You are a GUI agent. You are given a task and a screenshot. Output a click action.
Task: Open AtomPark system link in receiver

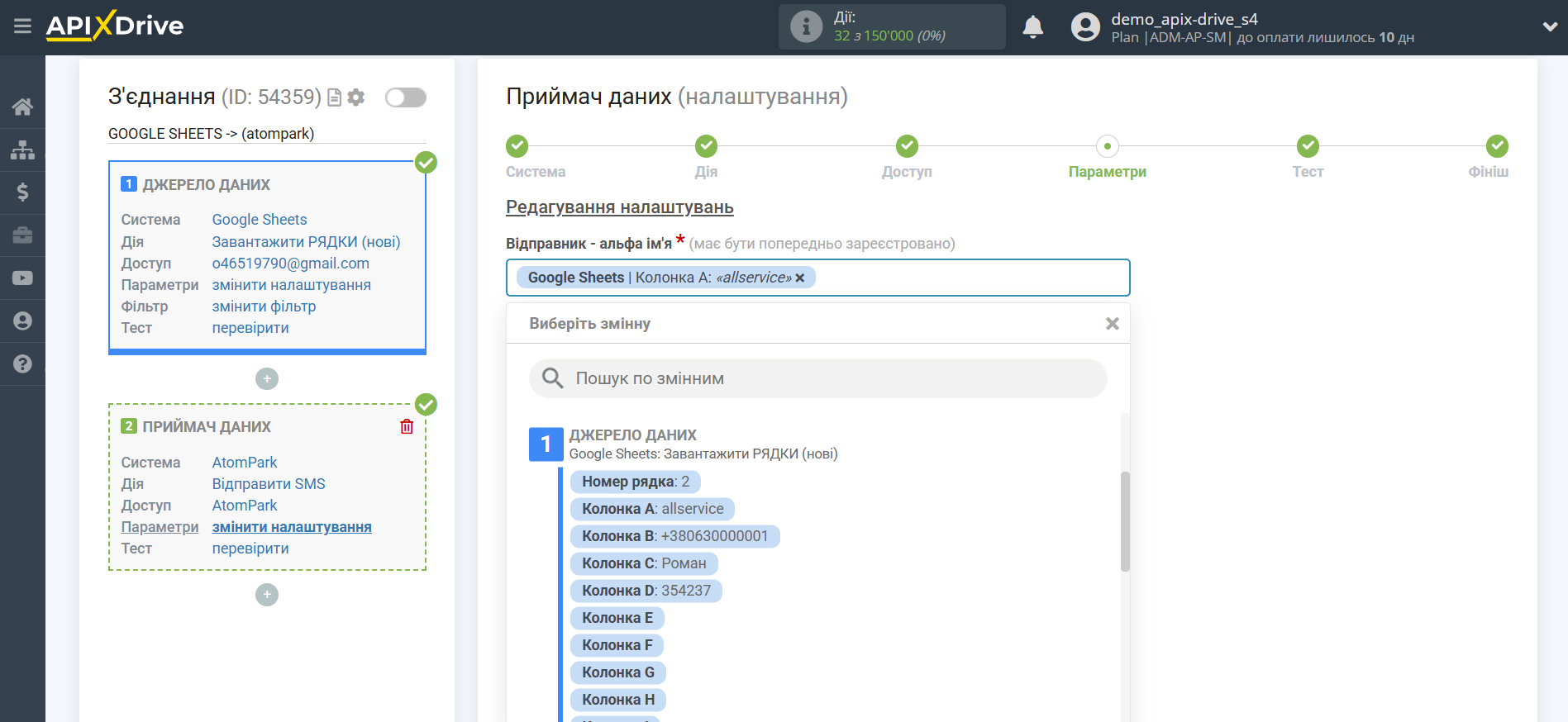[x=245, y=463]
